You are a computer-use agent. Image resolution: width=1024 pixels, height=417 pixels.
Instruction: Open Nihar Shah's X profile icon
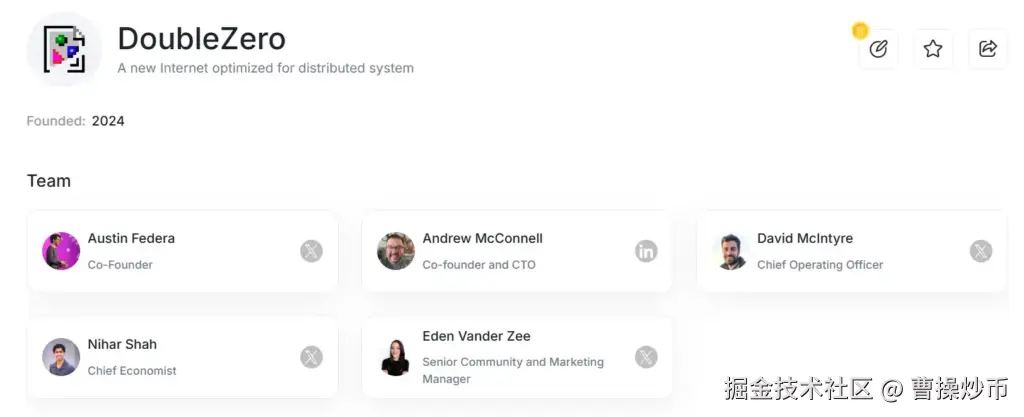tap(311, 357)
